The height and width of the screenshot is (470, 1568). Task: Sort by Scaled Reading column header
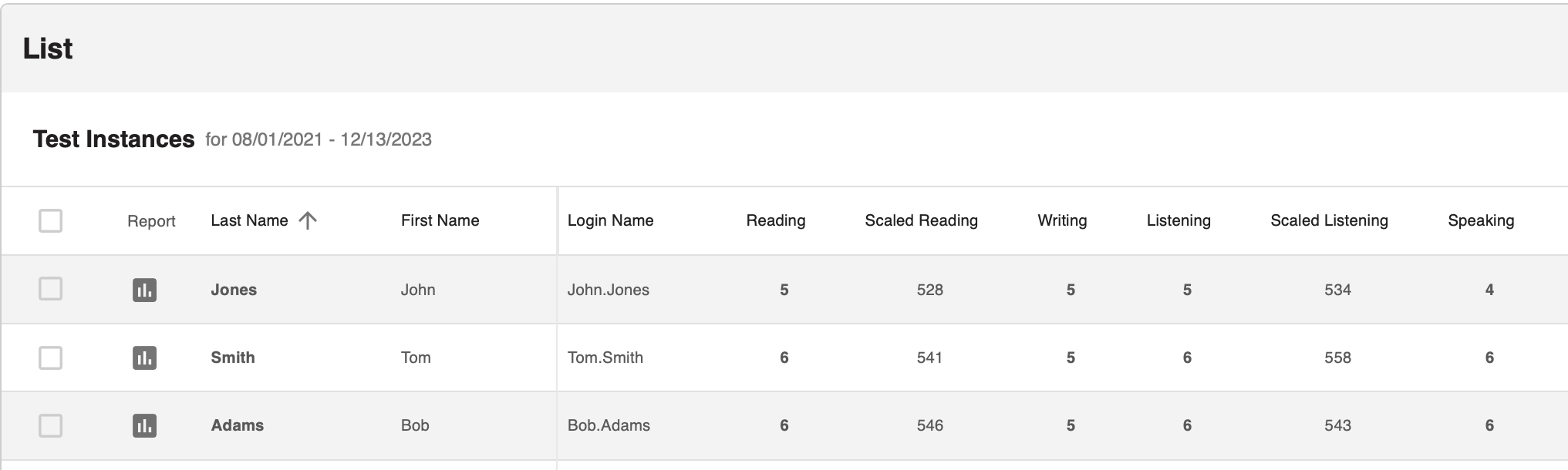tap(921, 220)
